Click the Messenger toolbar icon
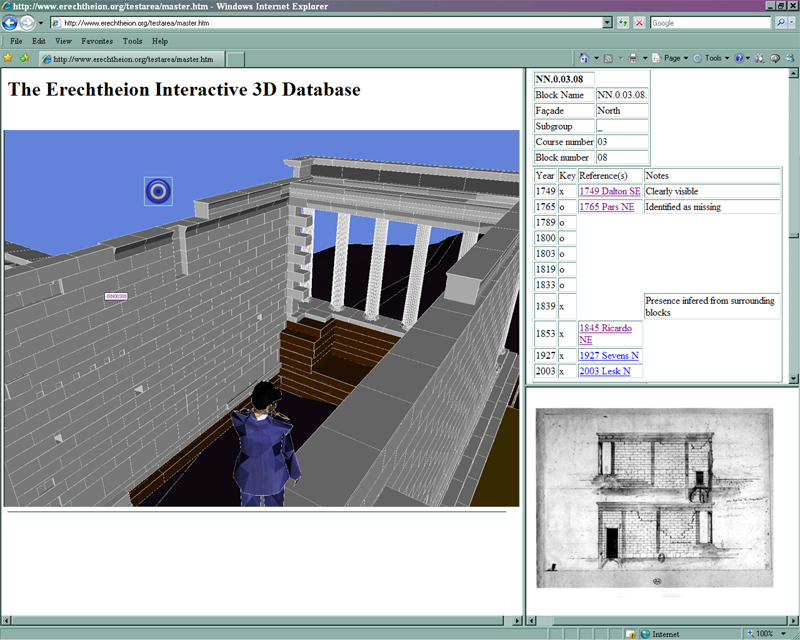800x640 pixels. coord(790,58)
